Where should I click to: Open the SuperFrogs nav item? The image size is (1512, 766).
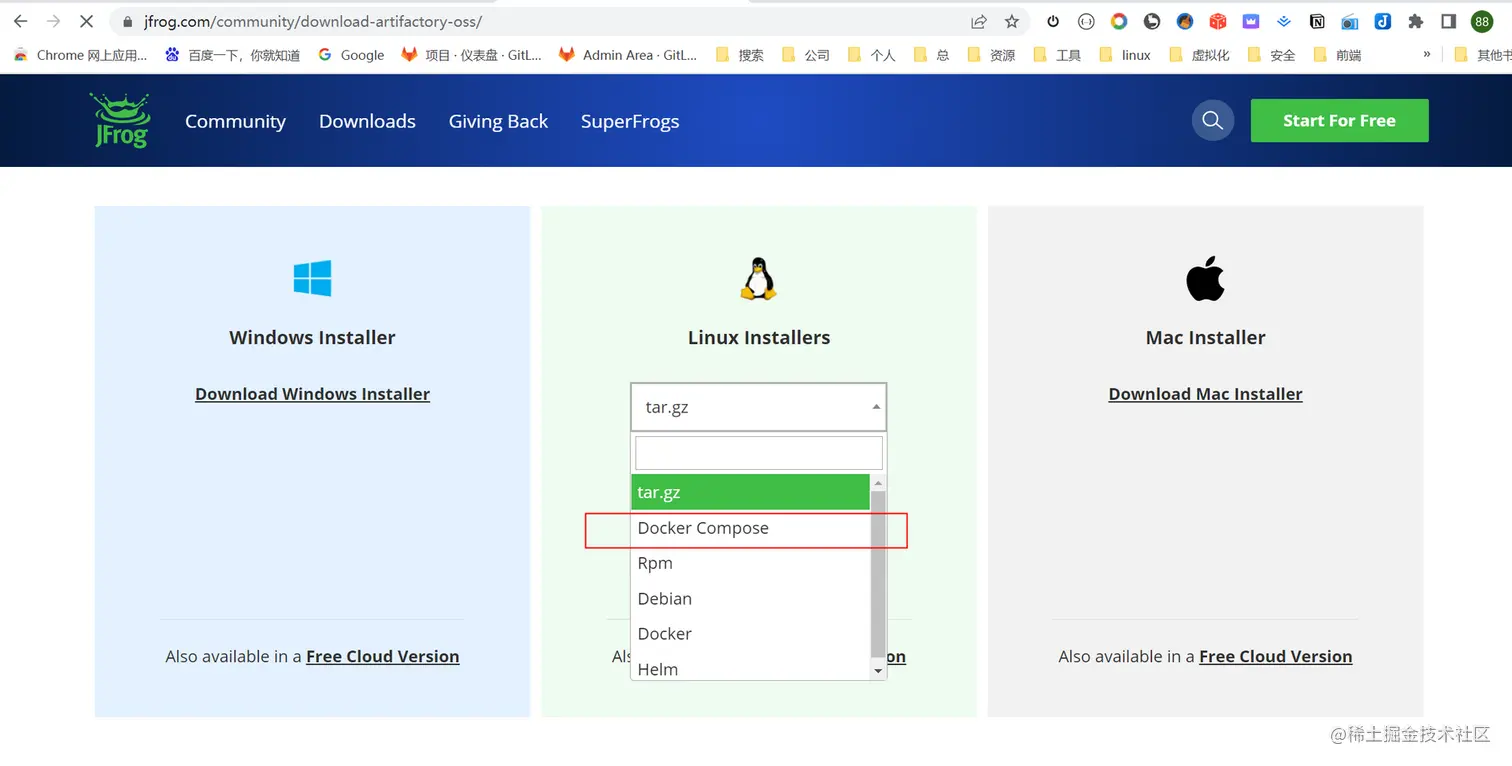click(x=630, y=121)
